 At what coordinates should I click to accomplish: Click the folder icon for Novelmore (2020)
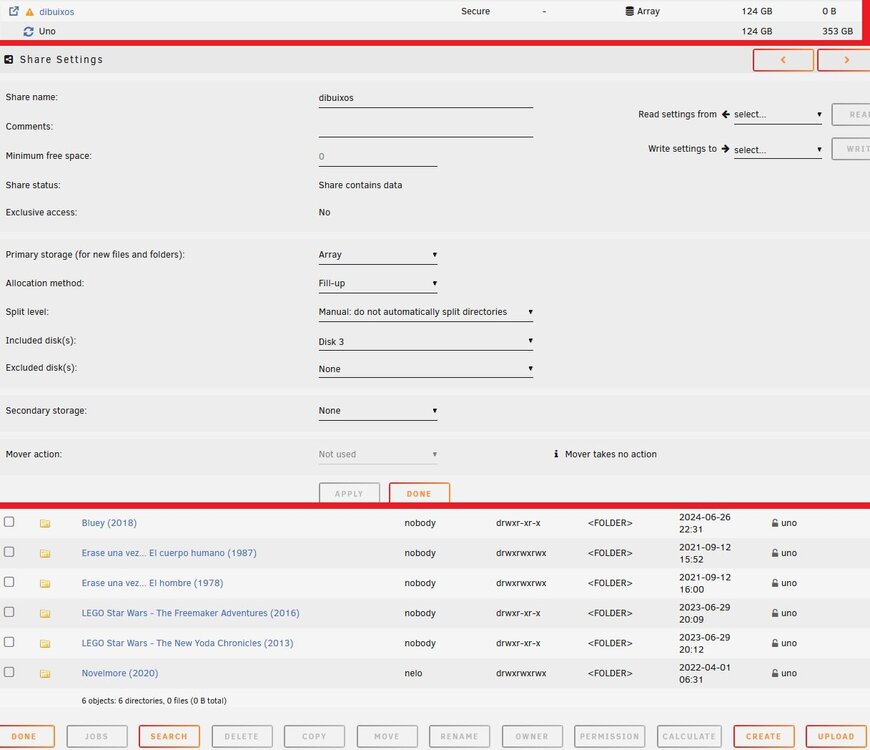tap(45, 673)
